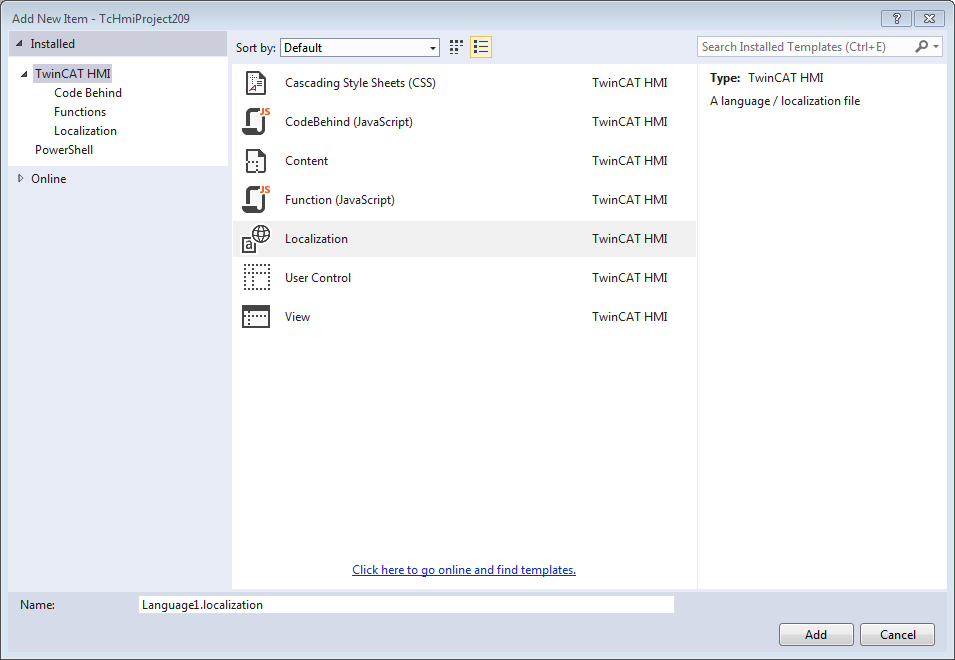Viewport: 955px width, 660px height.
Task: Select the TwinCAT HMI category
Action: point(72,74)
